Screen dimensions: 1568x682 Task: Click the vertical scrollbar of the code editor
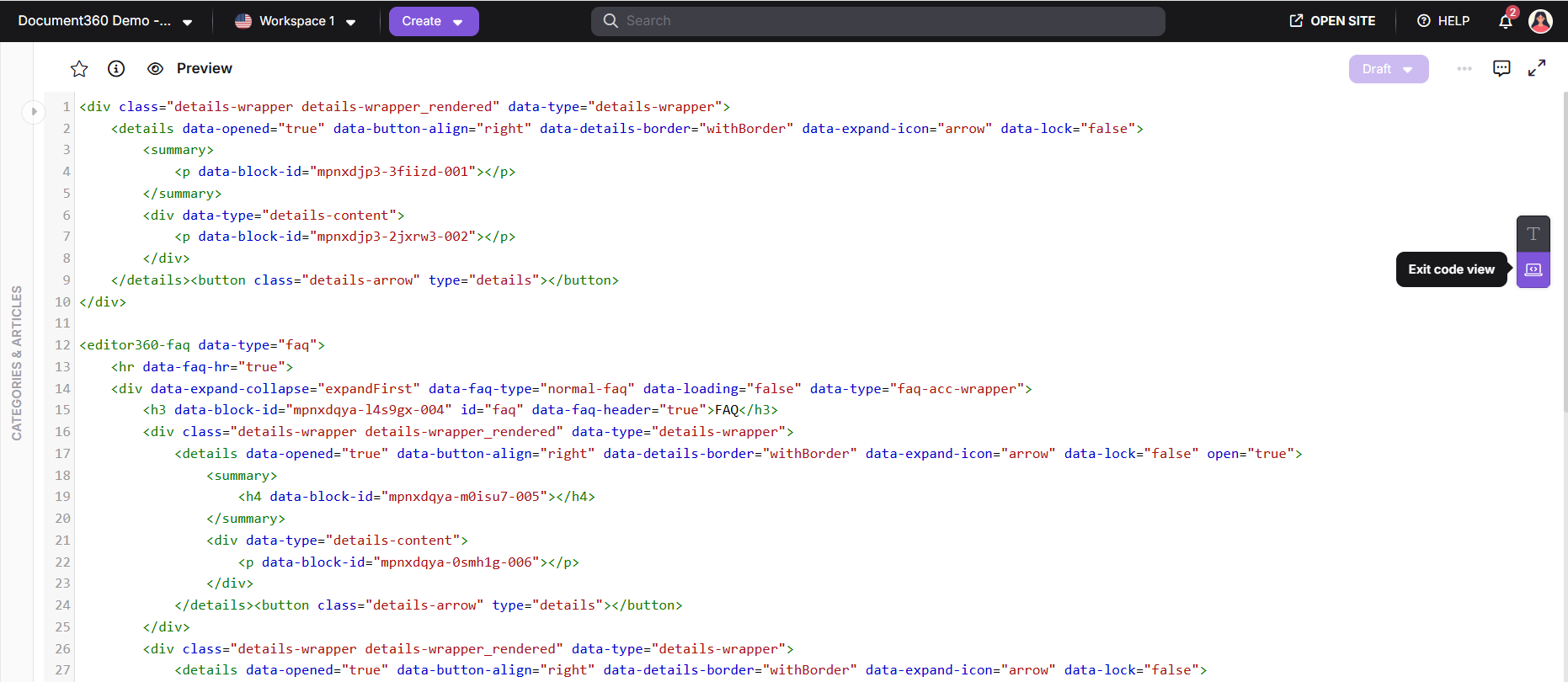pyautogui.click(x=1565, y=253)
